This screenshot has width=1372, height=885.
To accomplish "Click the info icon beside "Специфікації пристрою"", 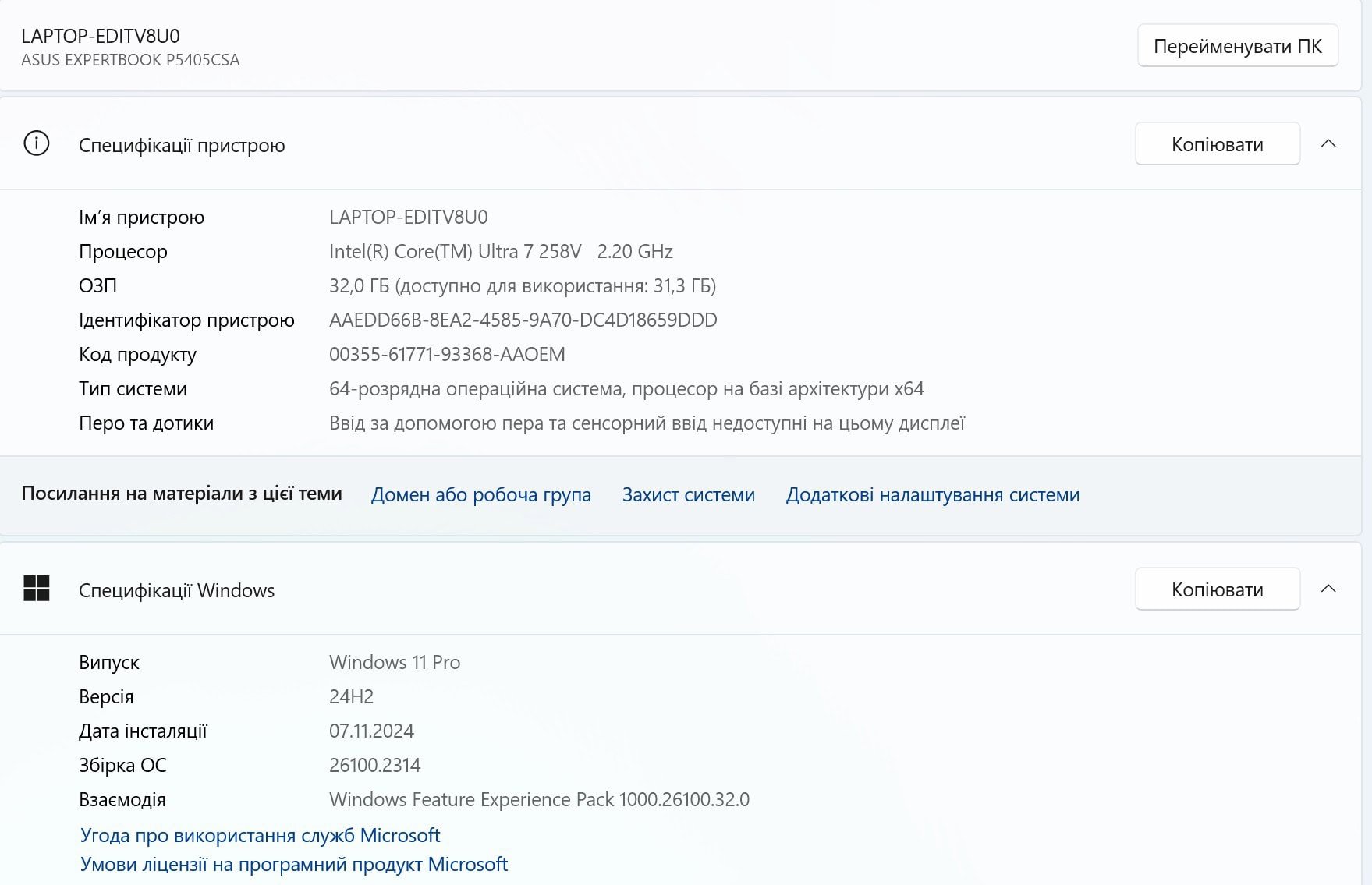I will tap(36, 144).
